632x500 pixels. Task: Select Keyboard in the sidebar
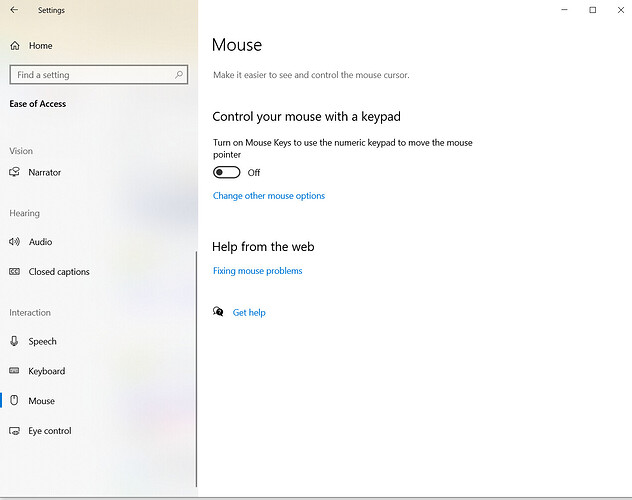[x=47, y=371]
